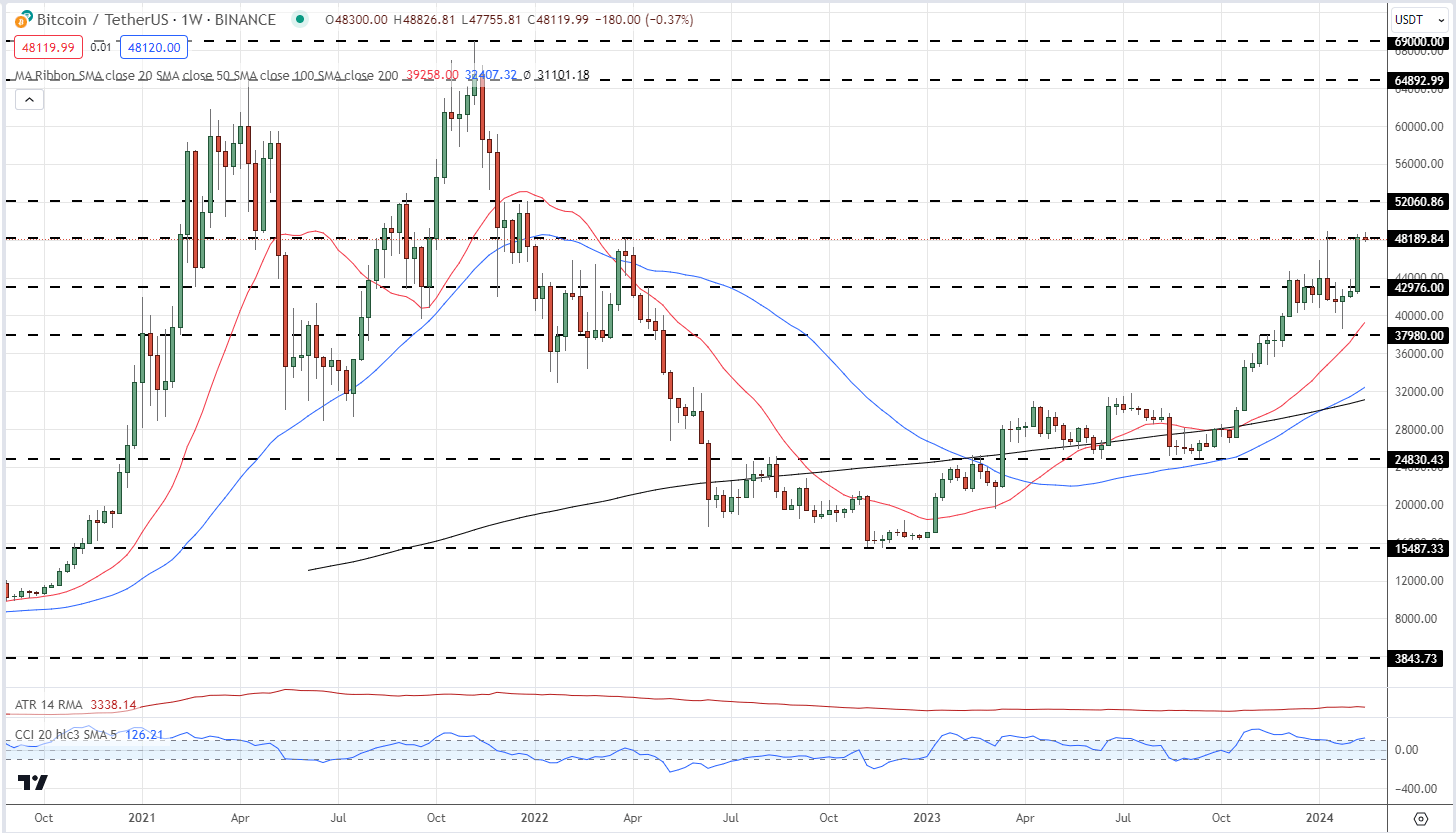Viewport: 1456px width, 833px height.
Task: Click the green market status dot
Action: point(300,19)
